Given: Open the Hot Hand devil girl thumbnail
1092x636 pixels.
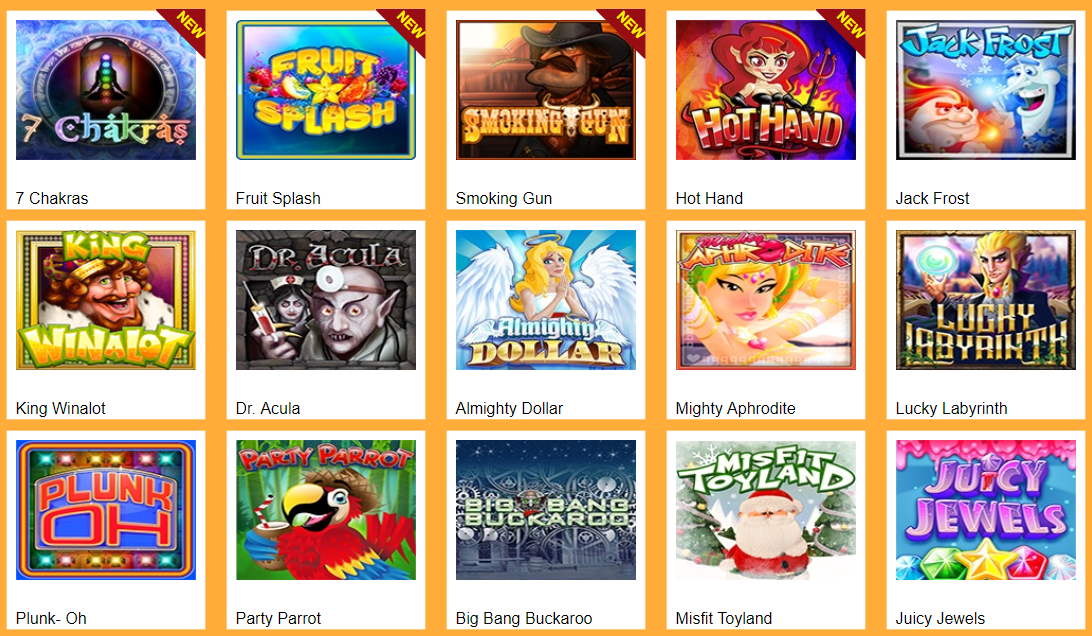Looking at the screenshot, I should click(x=766, y=90).
